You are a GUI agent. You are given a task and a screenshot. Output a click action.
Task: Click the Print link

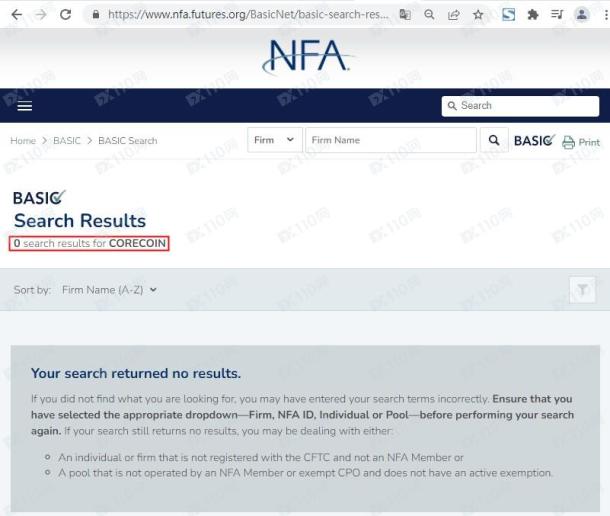tap(589, 142)
